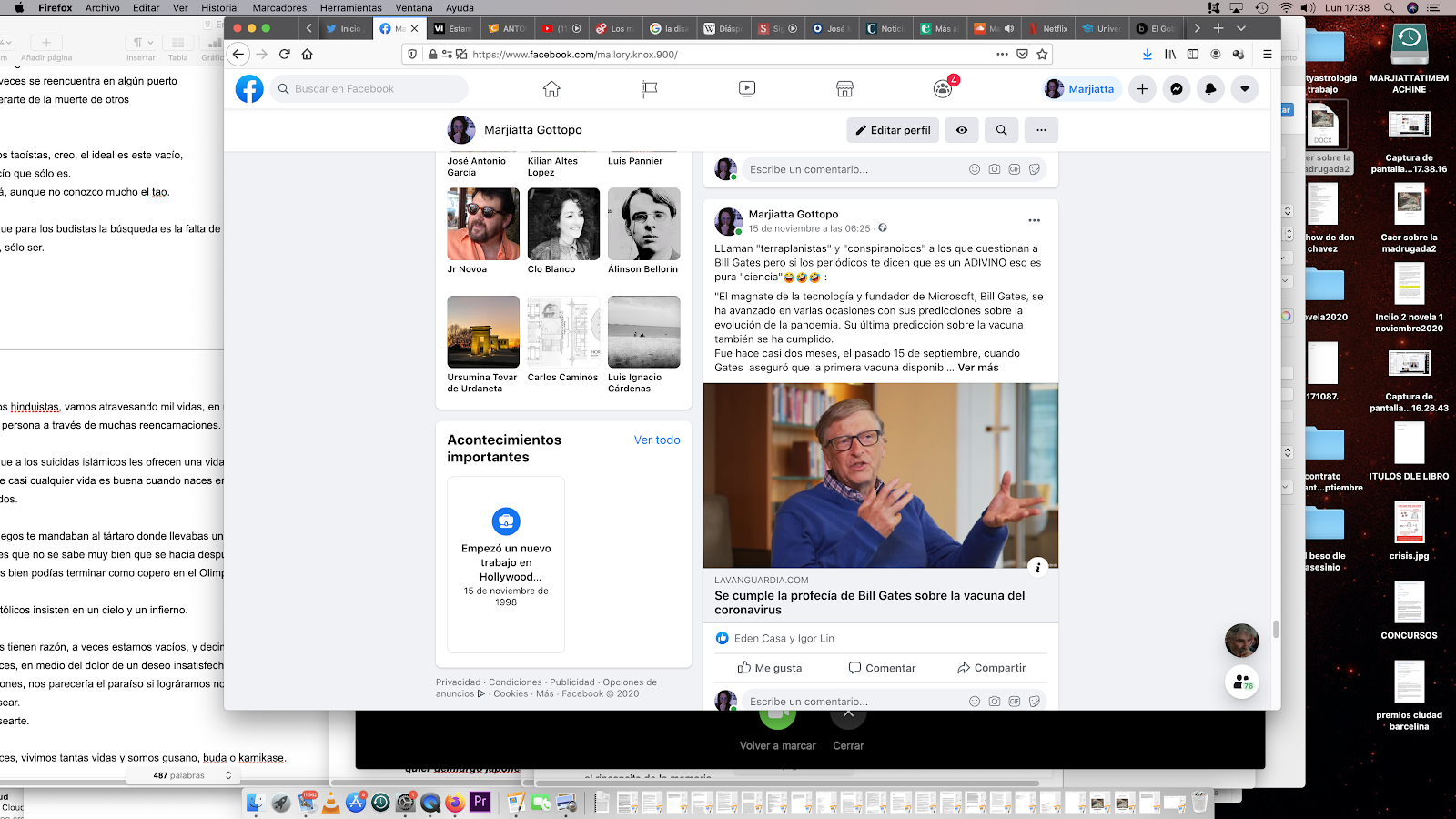
Task: Unmute the playing audio tab
Action: pyautogui.click(x=1009, y=28)
